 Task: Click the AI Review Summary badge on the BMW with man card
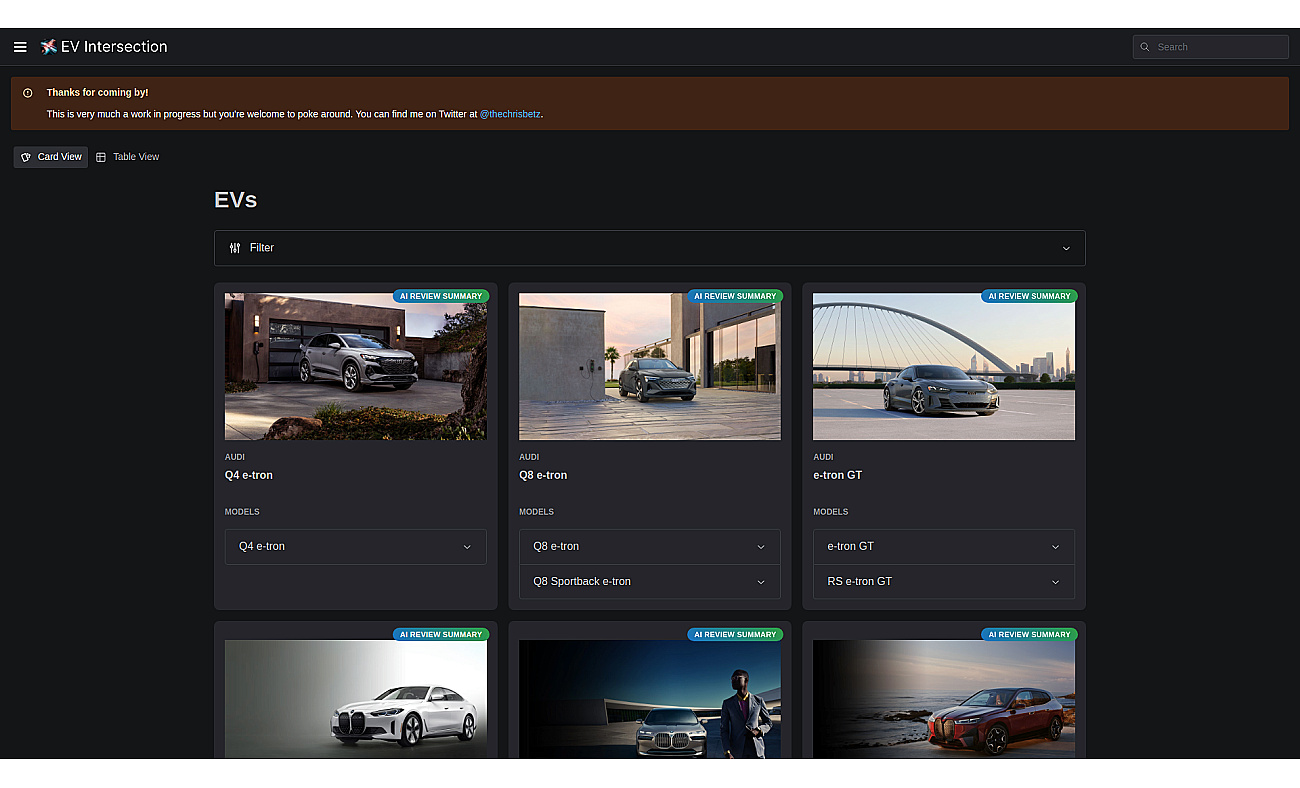click(x=735, y=634)
